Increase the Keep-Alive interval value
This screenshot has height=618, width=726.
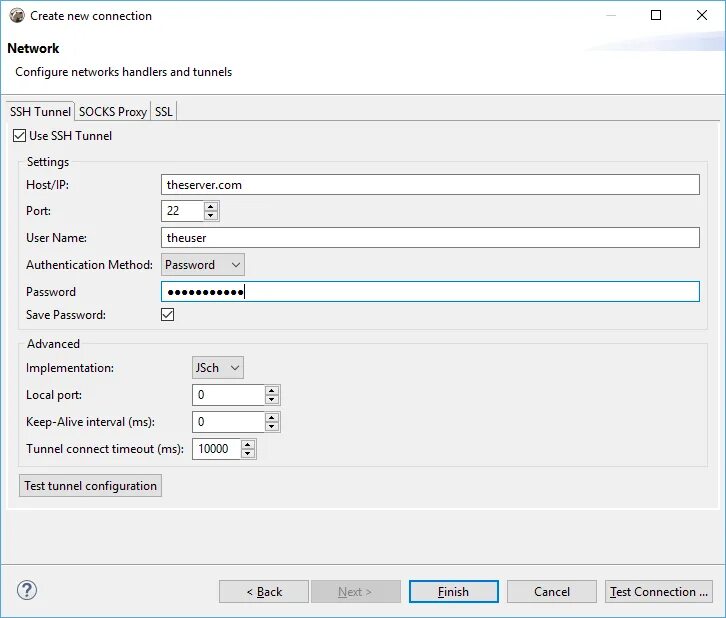272,417
